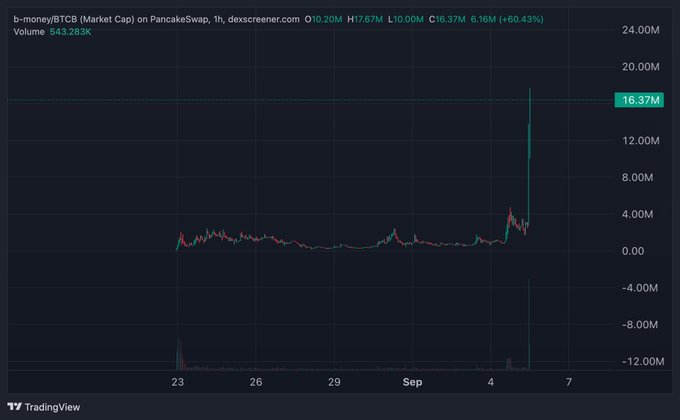Click the 4 date label on time axis

point(490,382)
